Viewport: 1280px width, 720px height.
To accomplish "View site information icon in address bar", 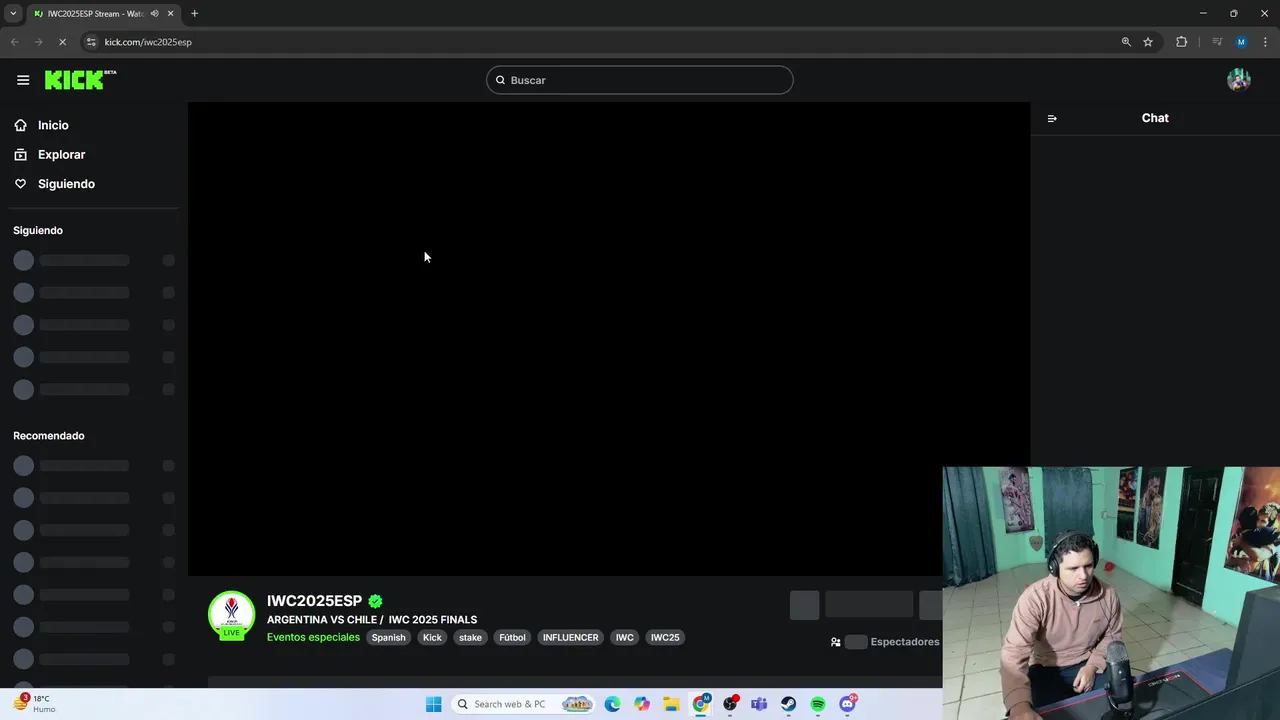I will point(91,42).
